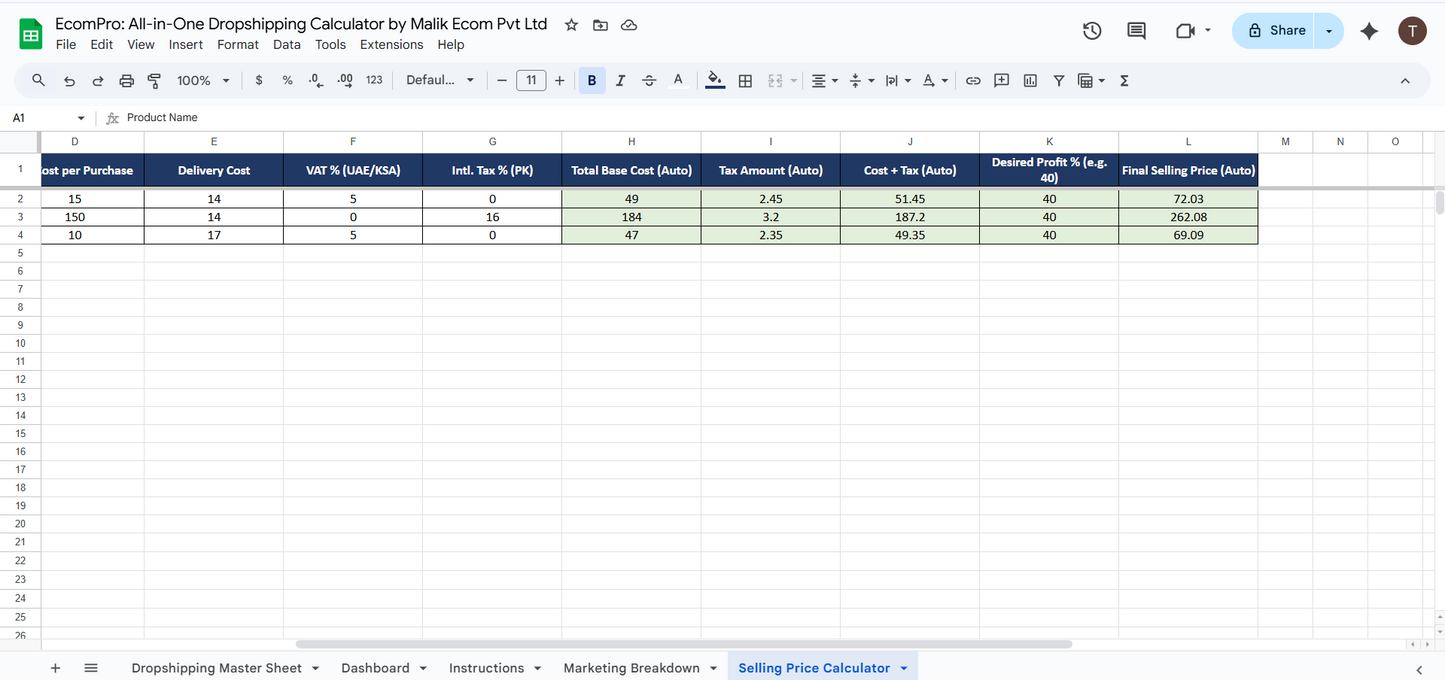This screenshot has width=1445, height=680.
Task: Open horizontal align dropdown
Action: pyautogui.click(x=824, y=80)
